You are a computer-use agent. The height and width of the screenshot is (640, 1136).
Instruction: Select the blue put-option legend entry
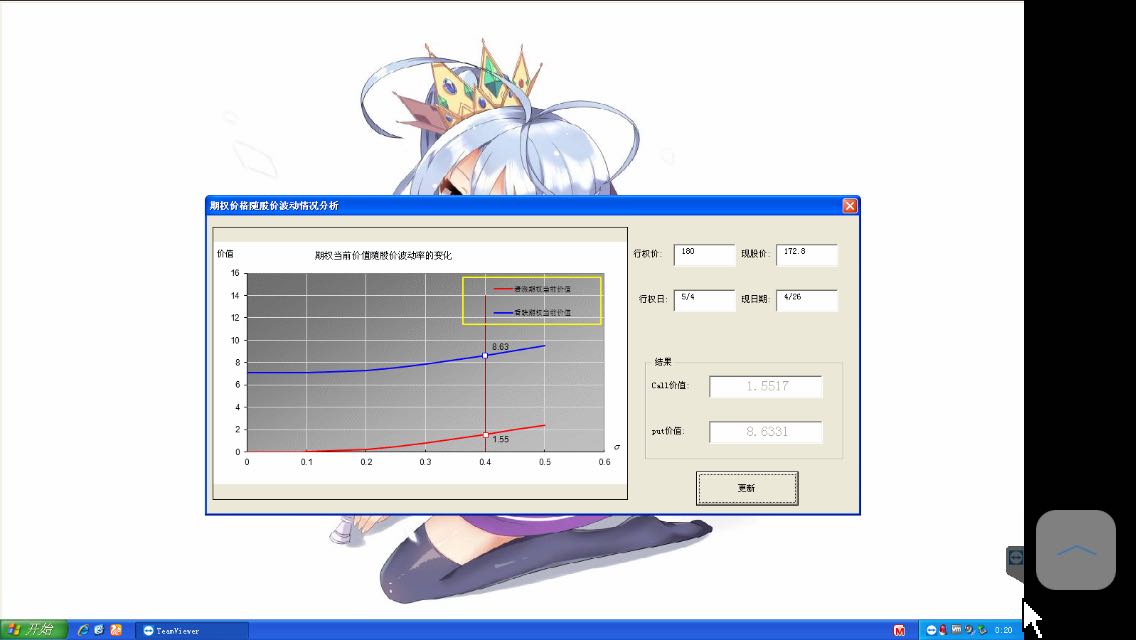pos(532,313)
